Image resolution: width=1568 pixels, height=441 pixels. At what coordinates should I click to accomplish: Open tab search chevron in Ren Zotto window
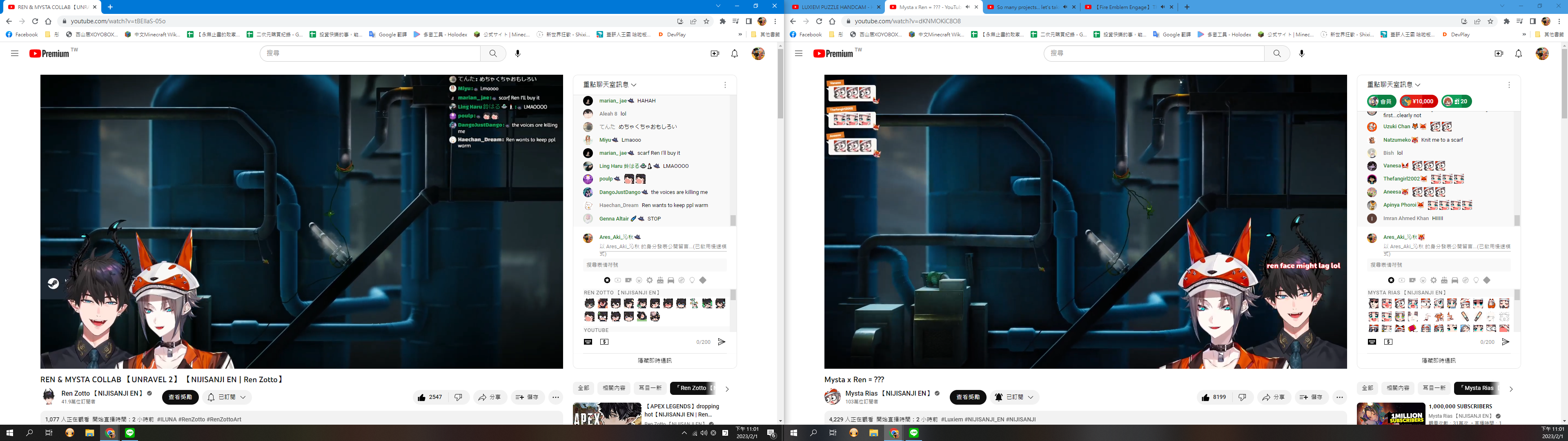(x=718, y=6)
